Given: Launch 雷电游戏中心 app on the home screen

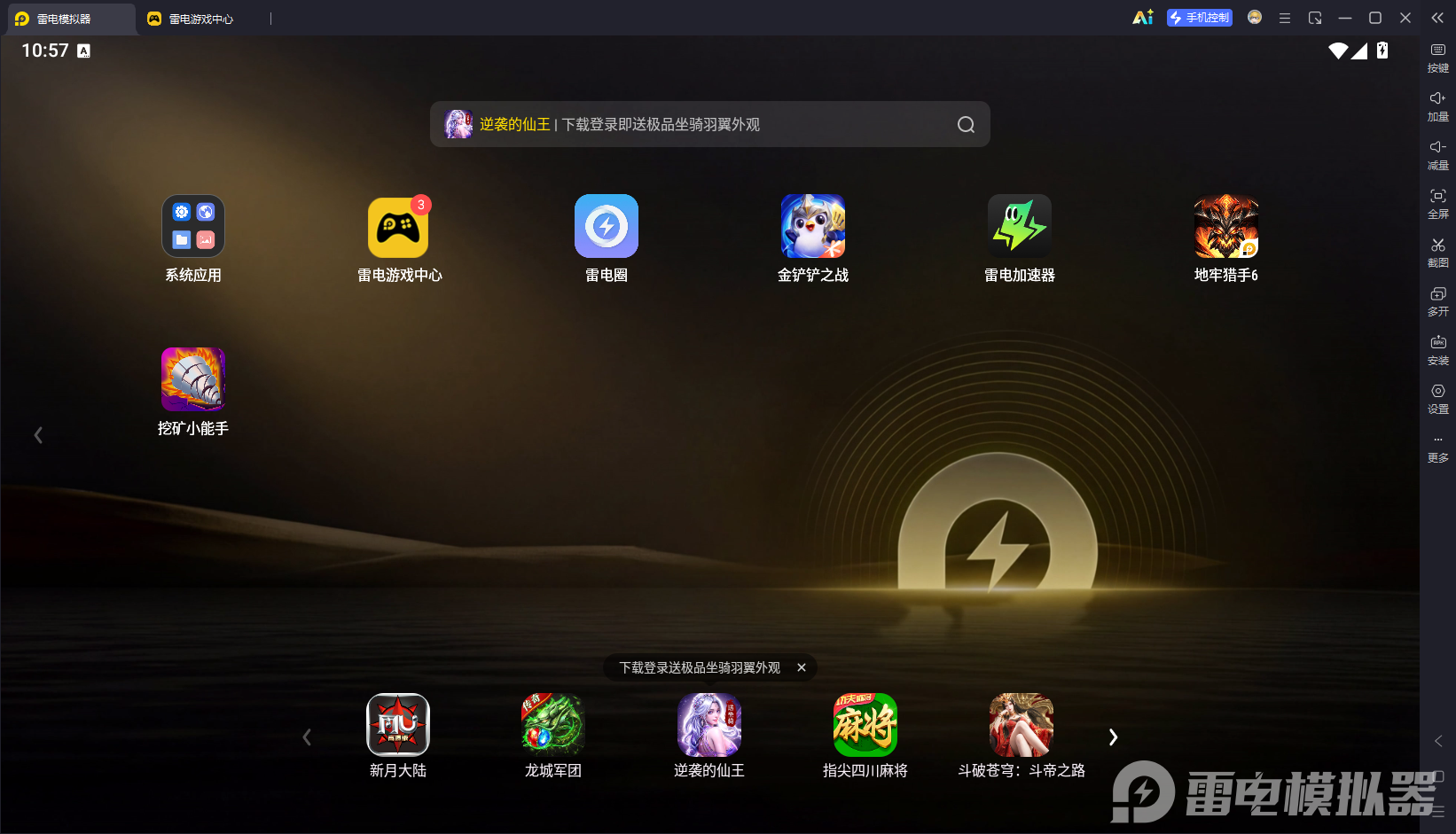Looking at the screenshot, I should tap(399, 227).
